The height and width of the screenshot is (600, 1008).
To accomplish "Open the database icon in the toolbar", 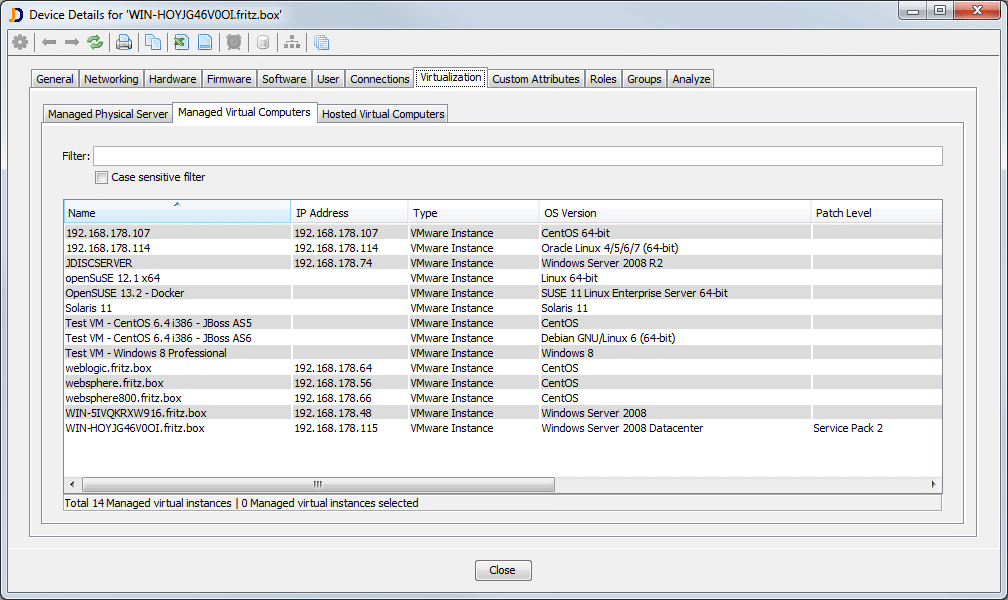I will coord(262,42).
